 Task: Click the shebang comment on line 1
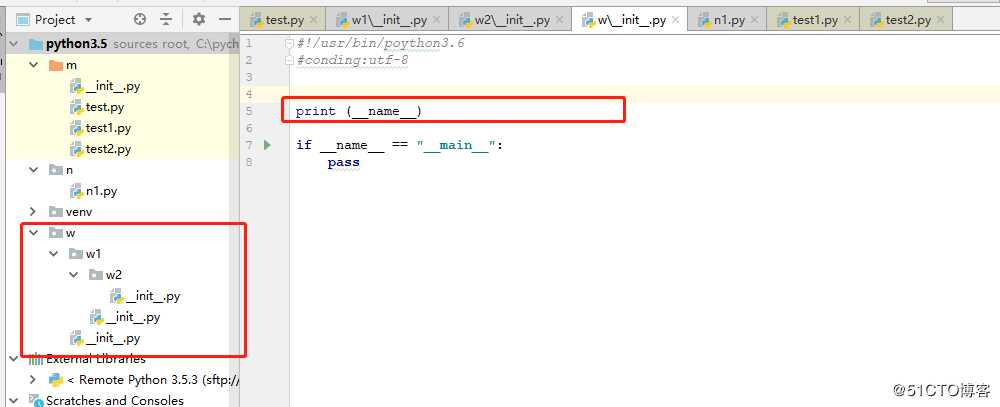pyautogui.click(x=381, y=43)
